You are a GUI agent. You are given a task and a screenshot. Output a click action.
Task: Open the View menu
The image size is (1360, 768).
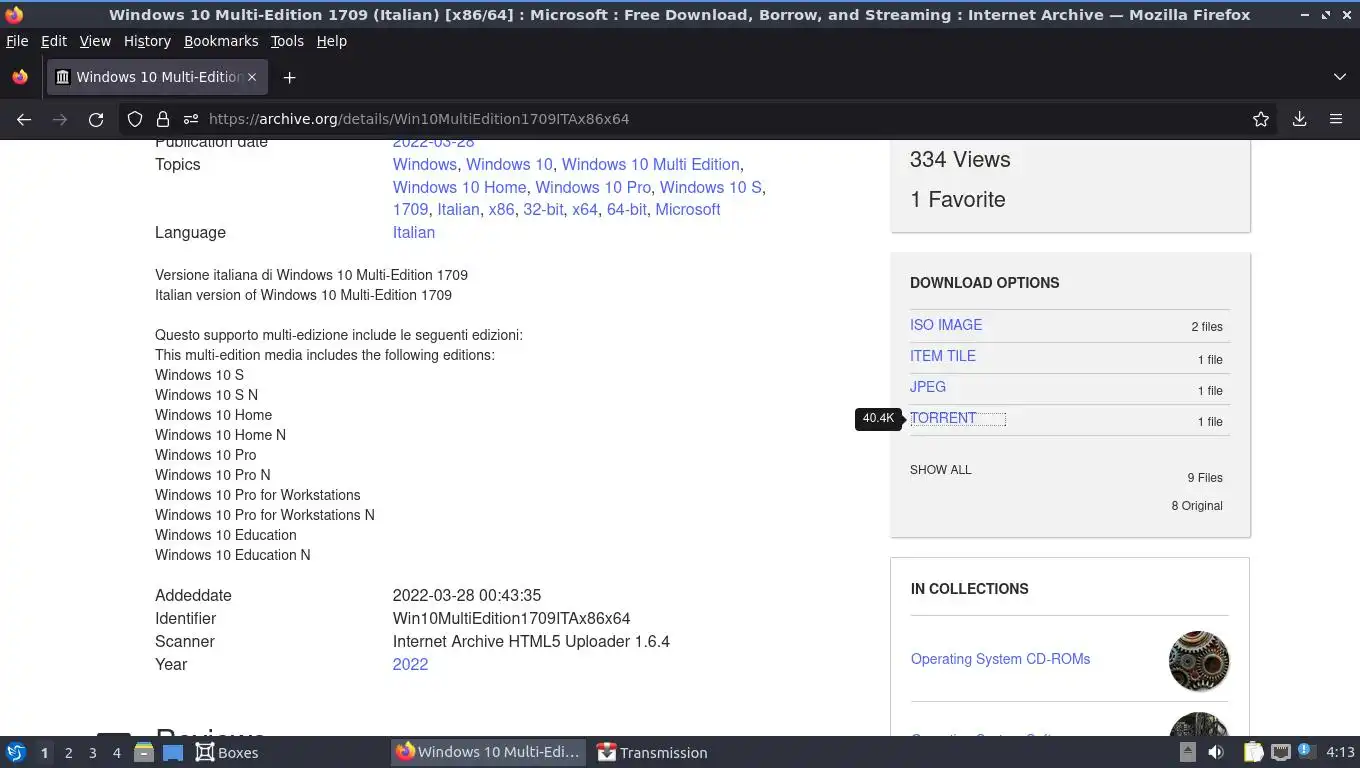[x=95, y=41]
